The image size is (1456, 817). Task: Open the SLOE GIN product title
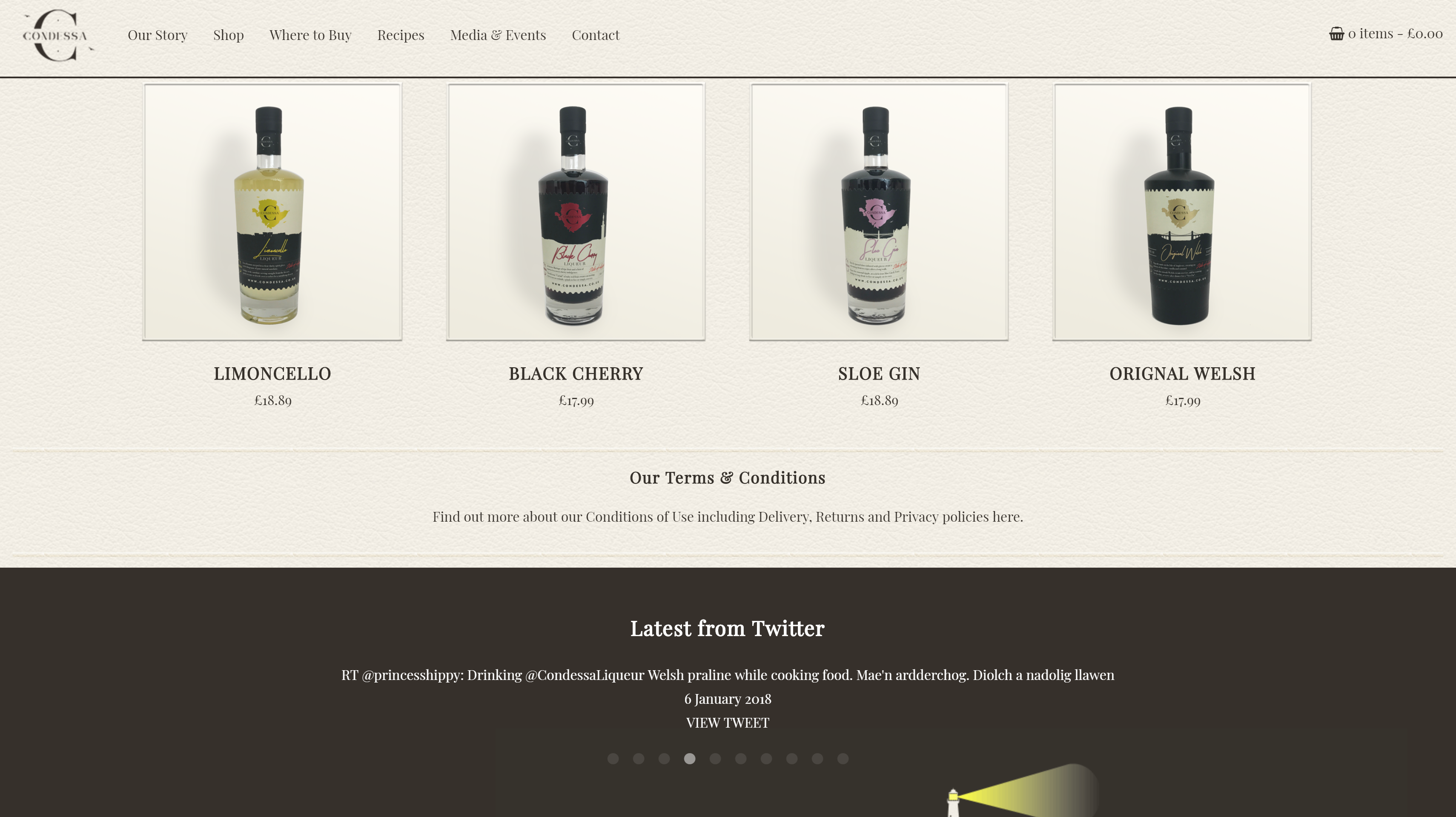(879, 374)
